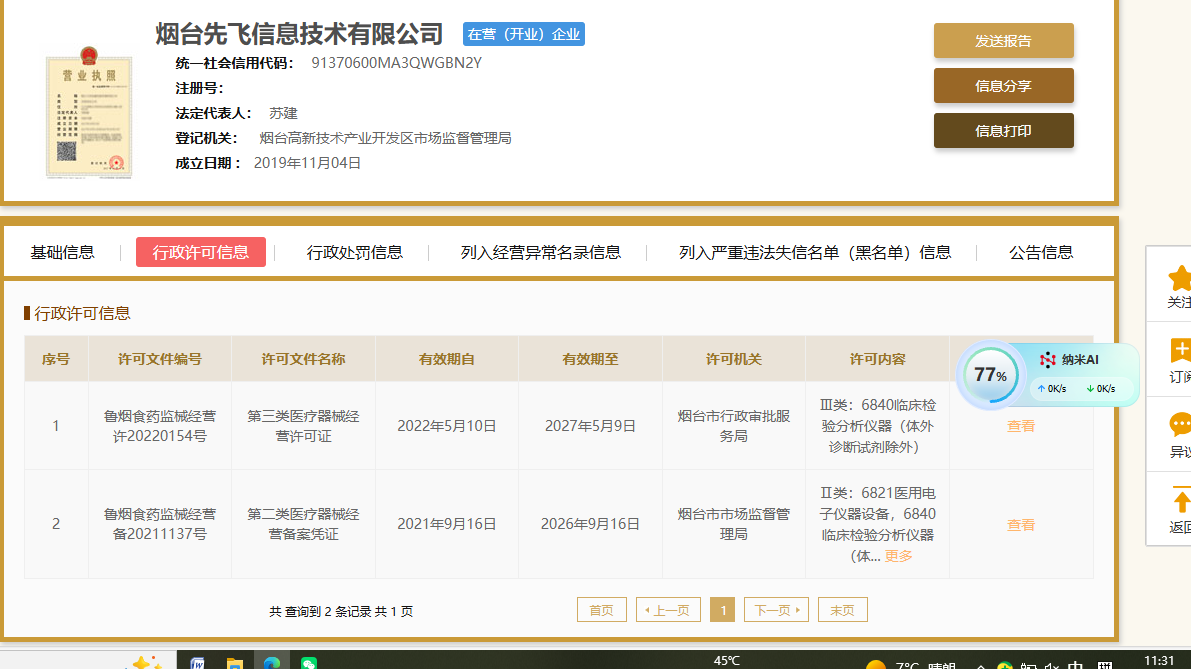Click the 77% memory usage circle
1191x669 pixels.
pos(989,375)
